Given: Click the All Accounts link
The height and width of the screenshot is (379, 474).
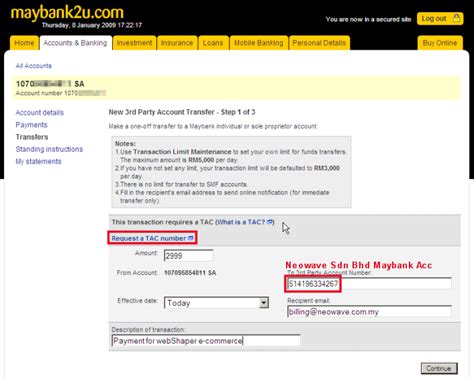Looking at the screenshot, I should point(34,66).
